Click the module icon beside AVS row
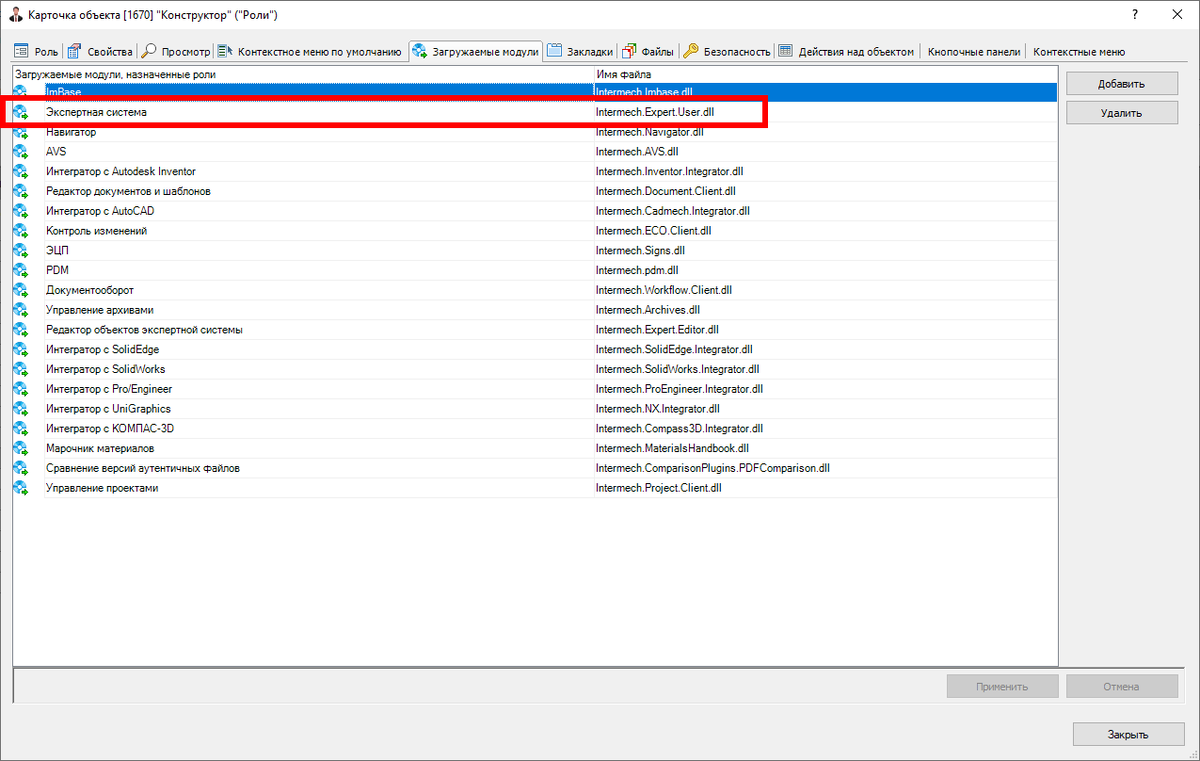Screen dimensions: 1200x761 (x=21, y=152)
